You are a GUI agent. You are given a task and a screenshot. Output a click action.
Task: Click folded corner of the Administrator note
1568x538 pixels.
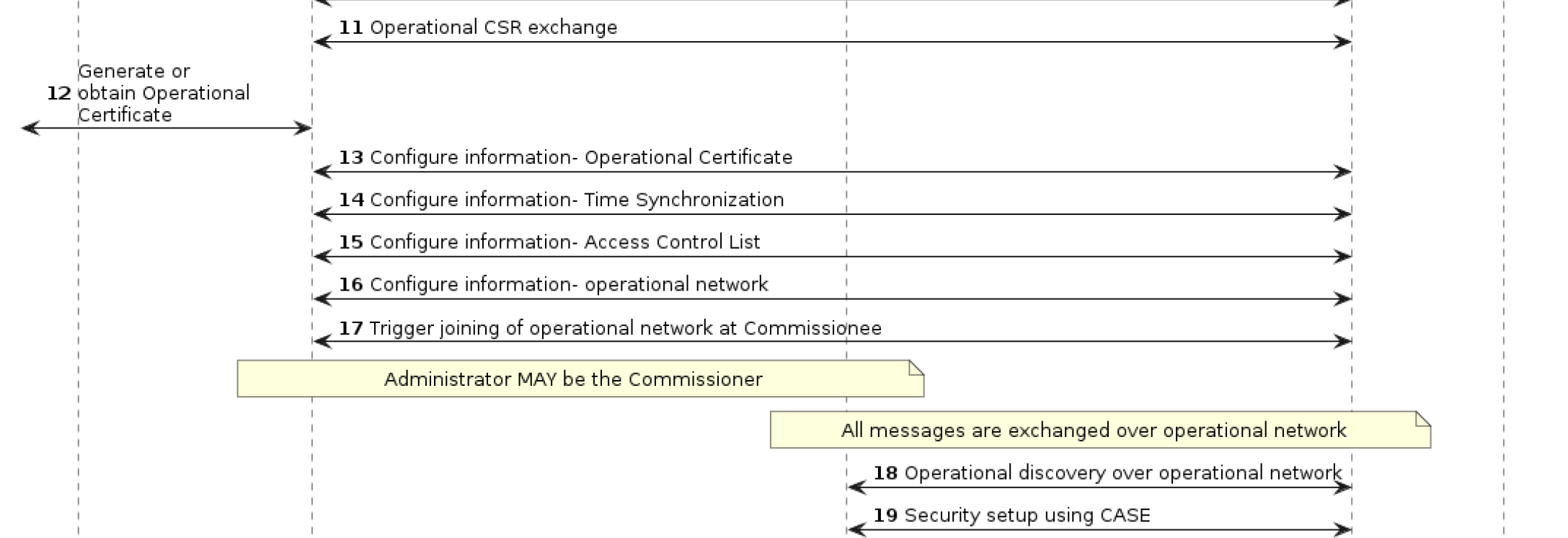(917, 367)
